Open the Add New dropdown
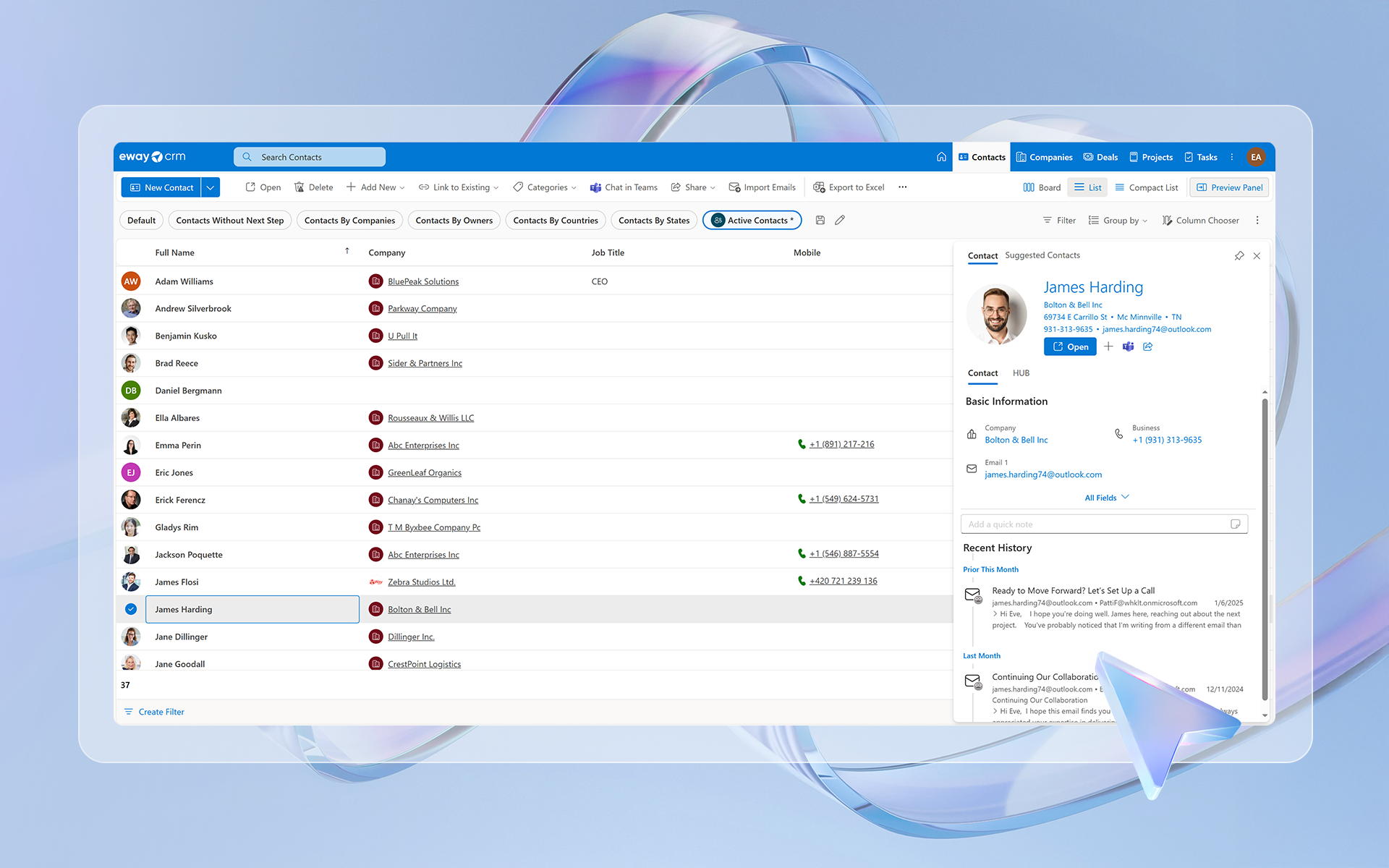The image size is (1389, 868). click(375, 187)
